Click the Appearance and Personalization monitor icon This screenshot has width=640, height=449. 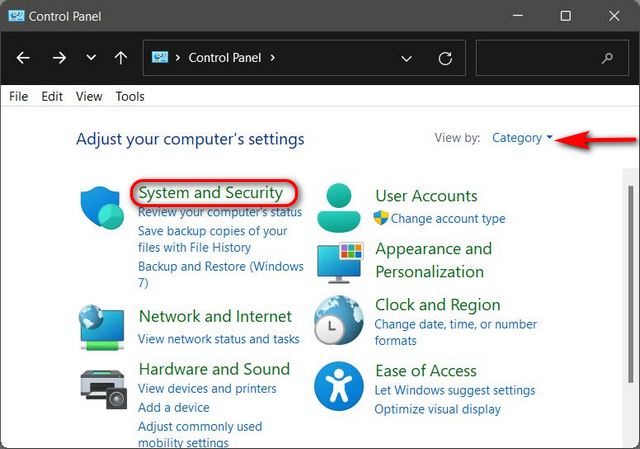pyautogui.click(x=340, y=261)
